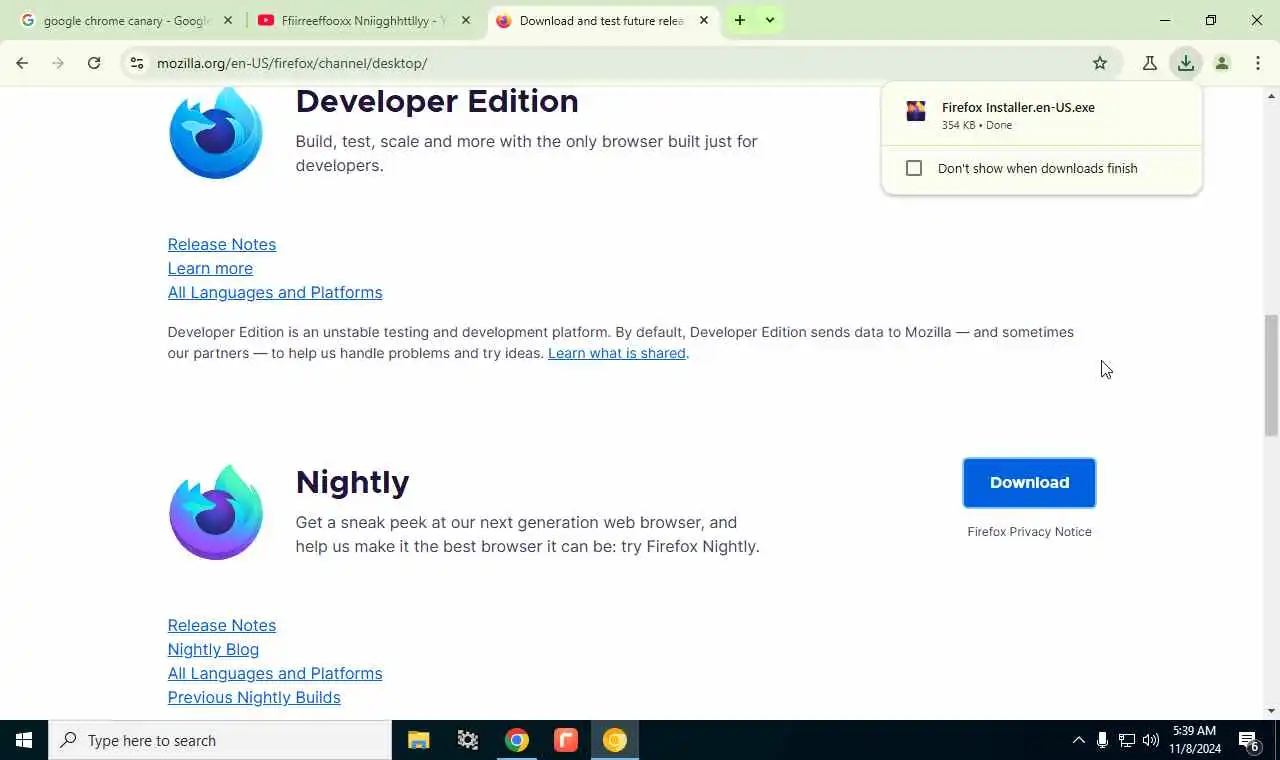
Task: Open Previous Nightly Builds link
Action: [x=254, y=697]
